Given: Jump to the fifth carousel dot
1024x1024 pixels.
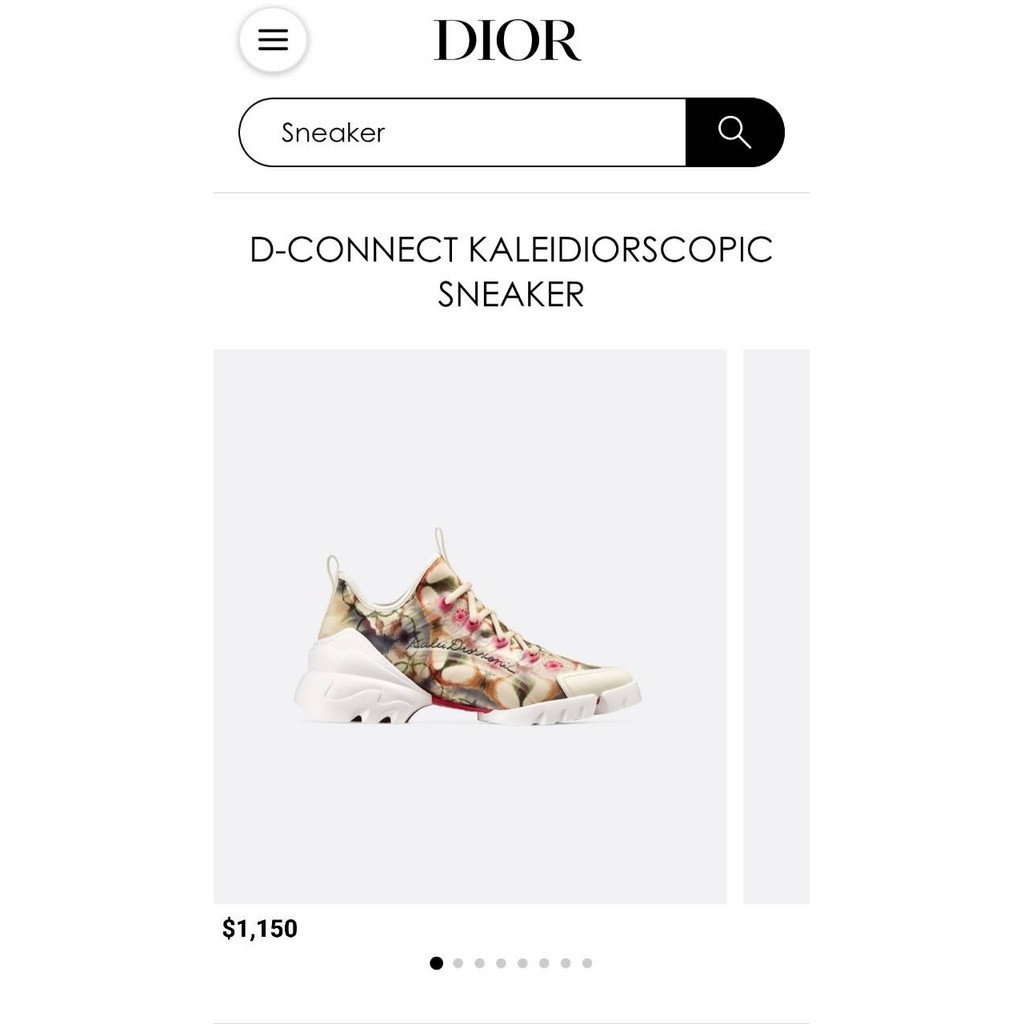Looking at the screenshot, I should coord(522,963).
